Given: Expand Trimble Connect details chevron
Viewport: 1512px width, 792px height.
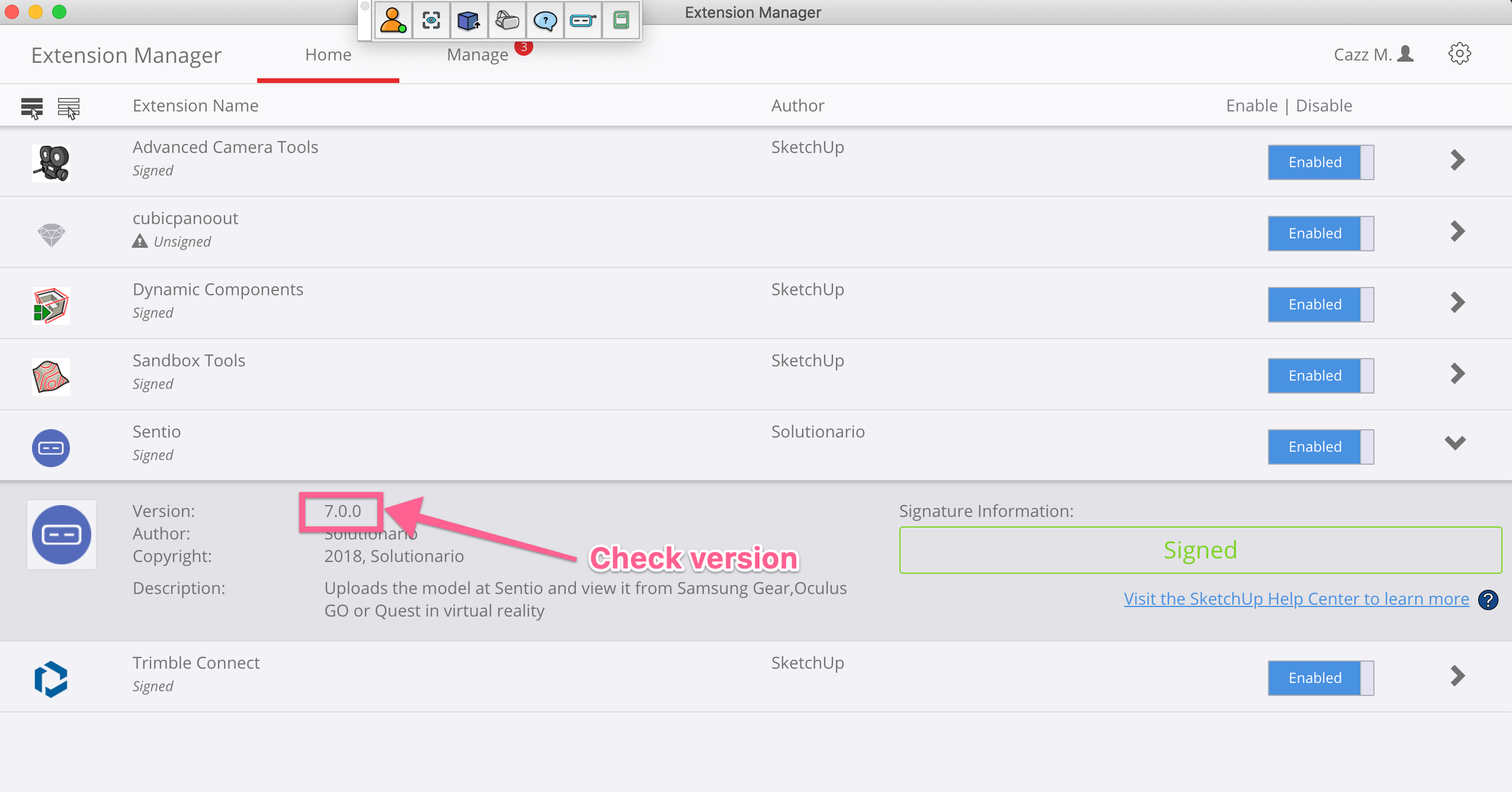Looking at the screenshot, I should (1457, 676).
